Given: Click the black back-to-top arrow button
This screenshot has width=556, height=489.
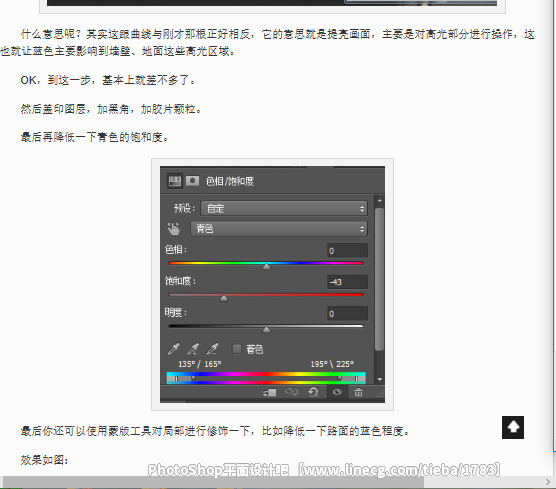Looking at the screenshot, I should click(513, 427).
